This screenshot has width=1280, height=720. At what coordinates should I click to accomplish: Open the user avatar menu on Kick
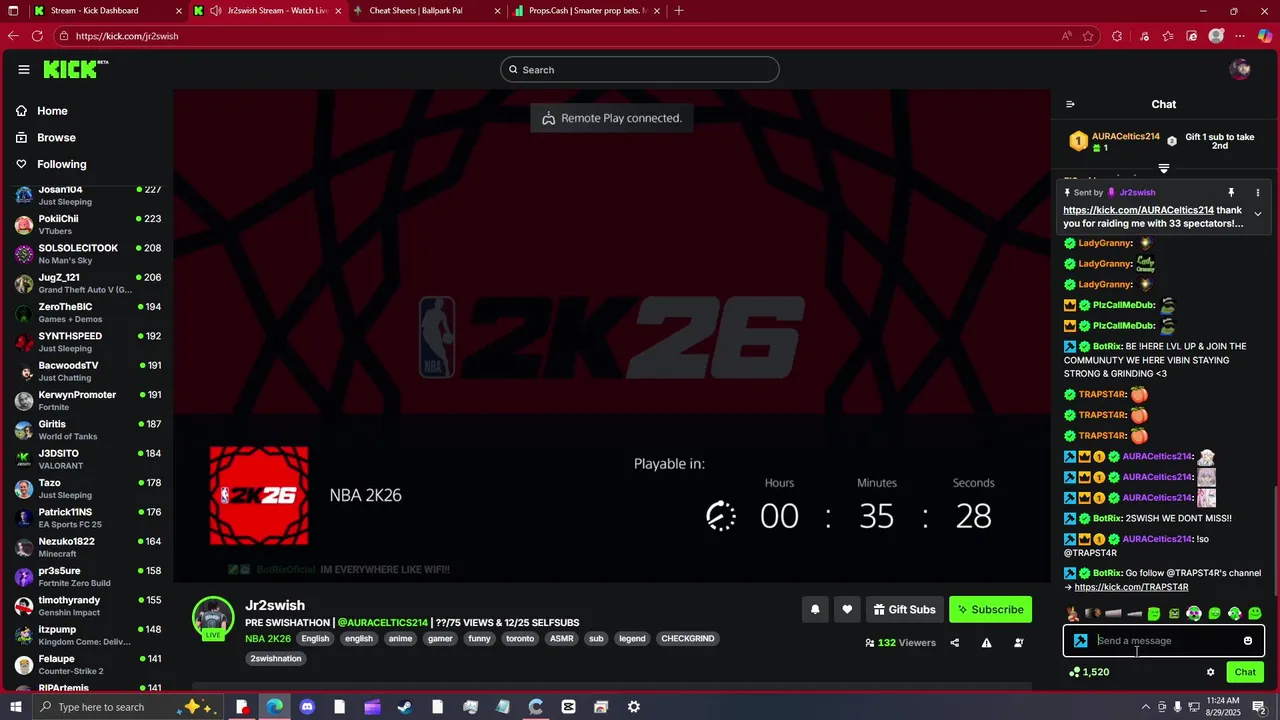1240,69
